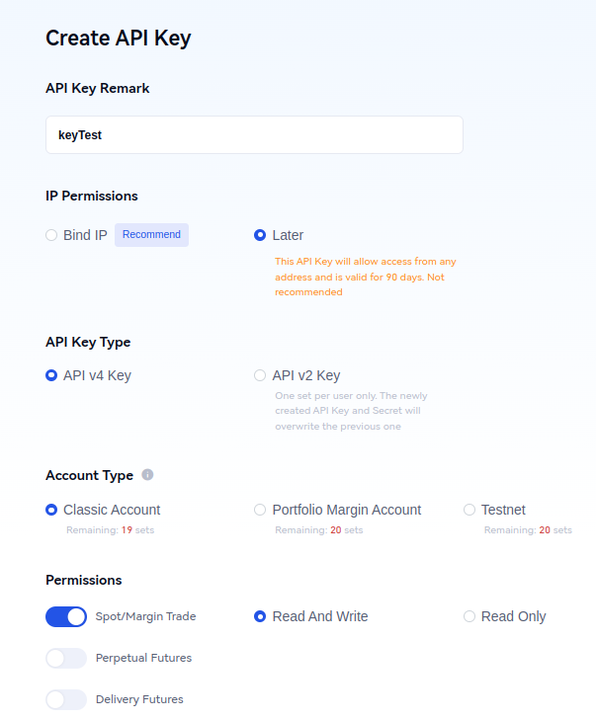Click the orange IP warning text
Screen dimensions: 596x720
tap(365, 276)
